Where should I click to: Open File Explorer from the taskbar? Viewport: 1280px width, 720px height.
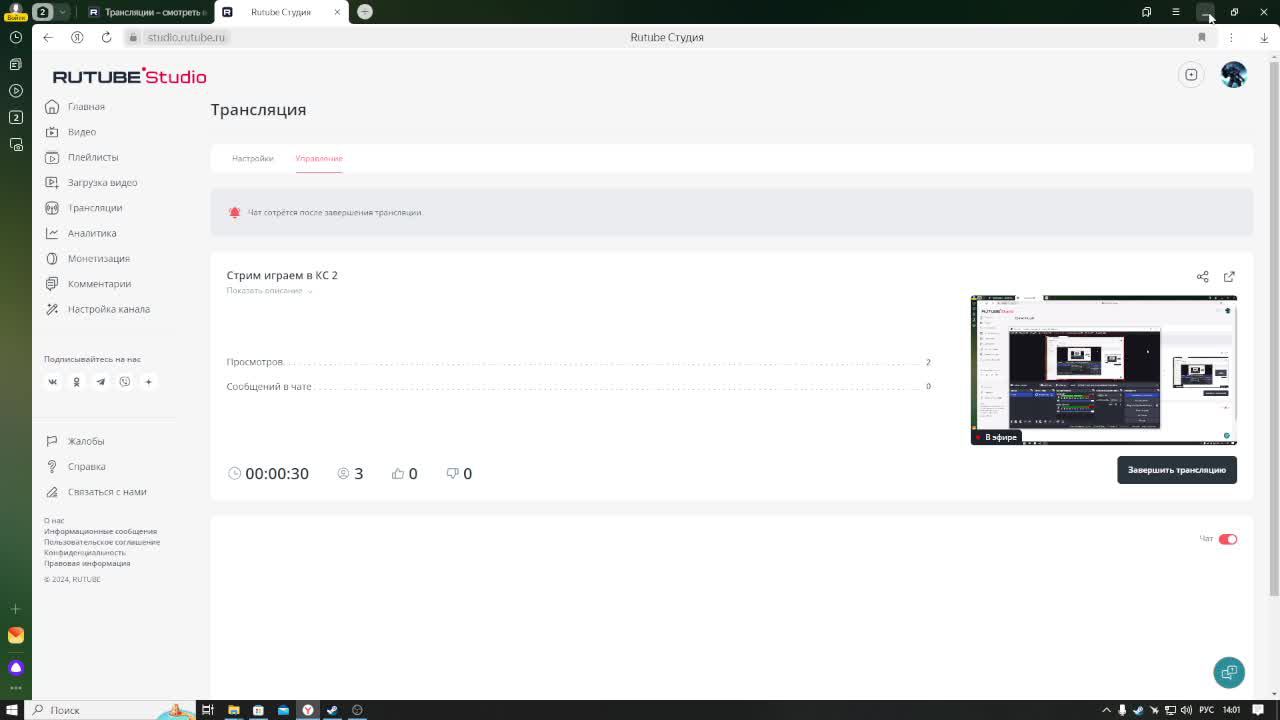pos(233,710)
